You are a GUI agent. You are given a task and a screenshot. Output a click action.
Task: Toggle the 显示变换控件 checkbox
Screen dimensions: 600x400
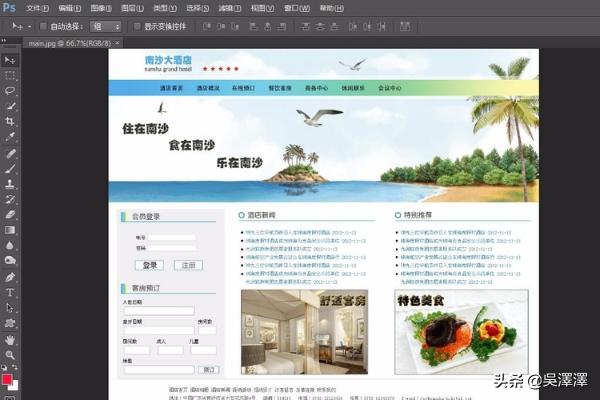[137, 26]
